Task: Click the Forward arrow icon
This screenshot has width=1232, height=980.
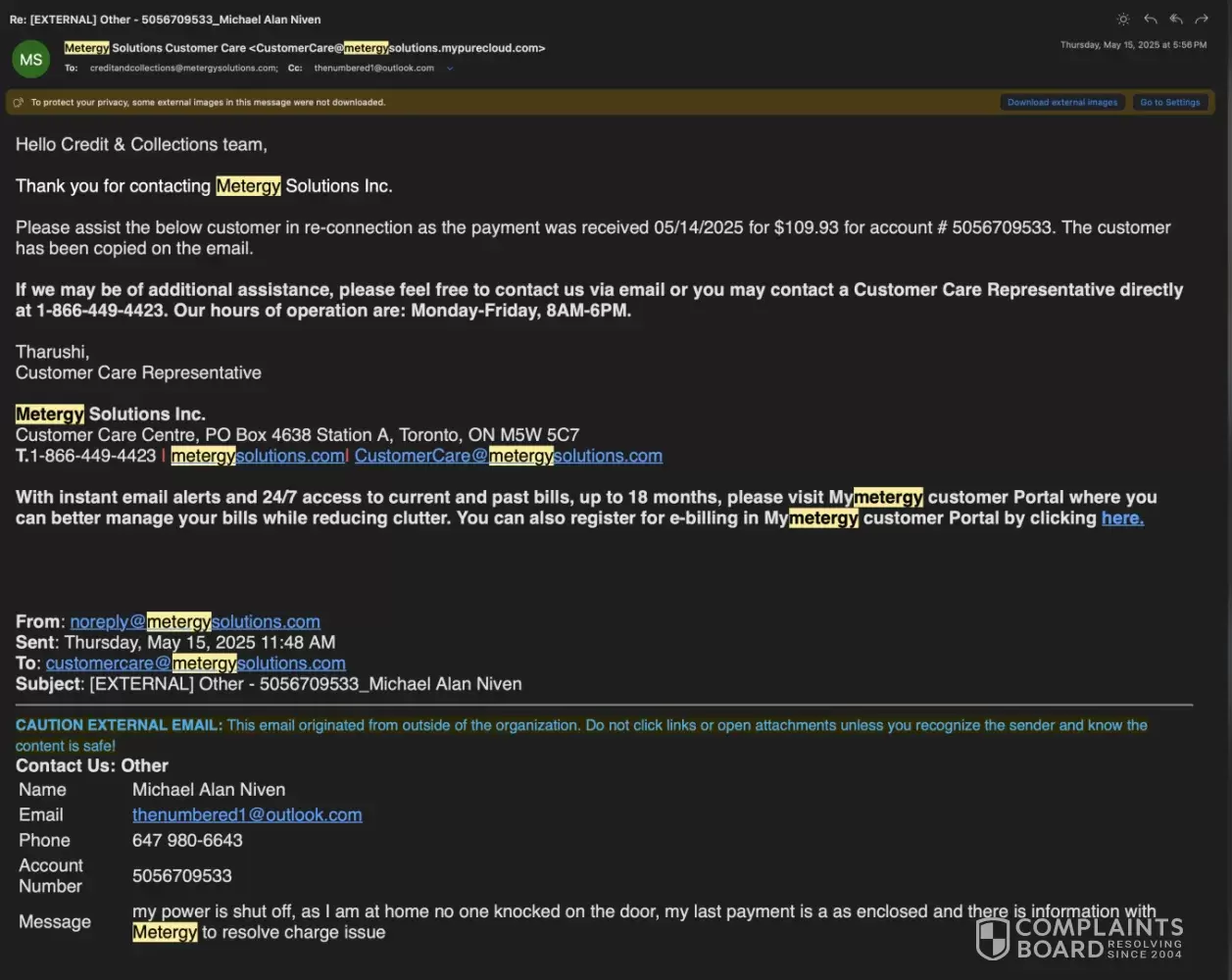Action: [1202, 20]
